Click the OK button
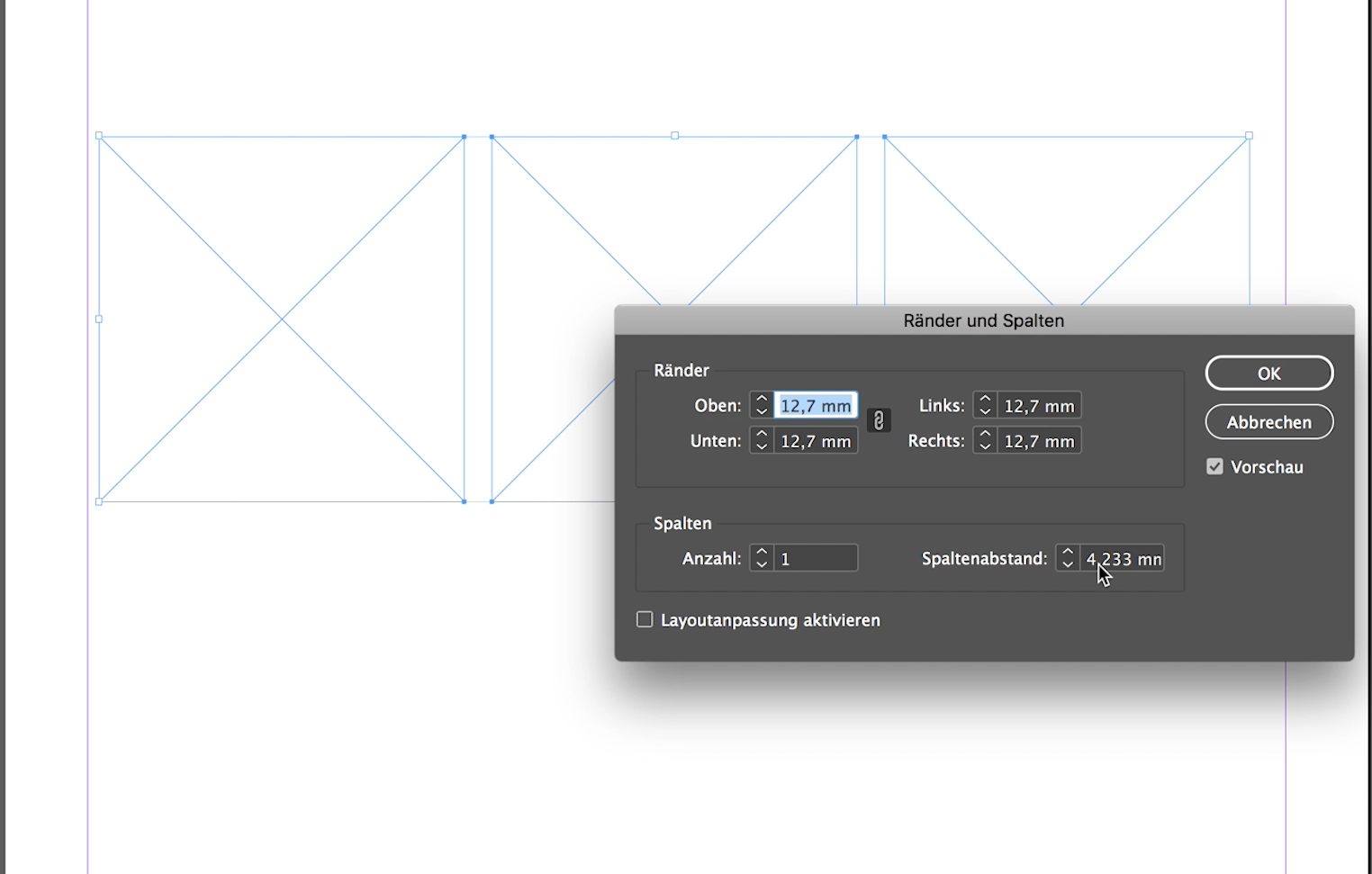1372x874 pixels. (x=1268, y=374)
